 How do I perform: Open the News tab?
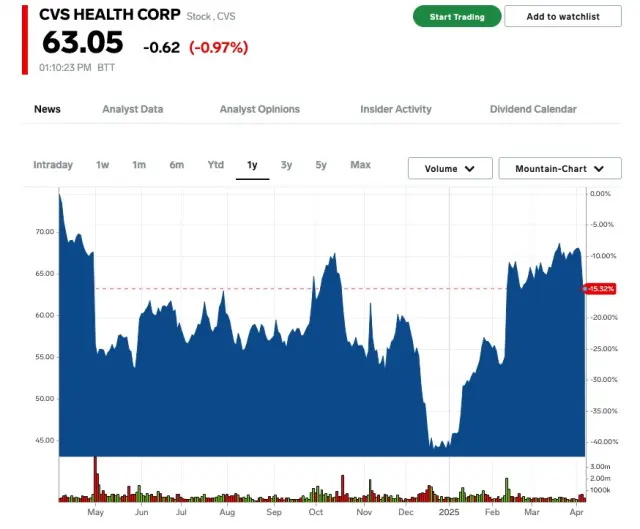point(47,109)
